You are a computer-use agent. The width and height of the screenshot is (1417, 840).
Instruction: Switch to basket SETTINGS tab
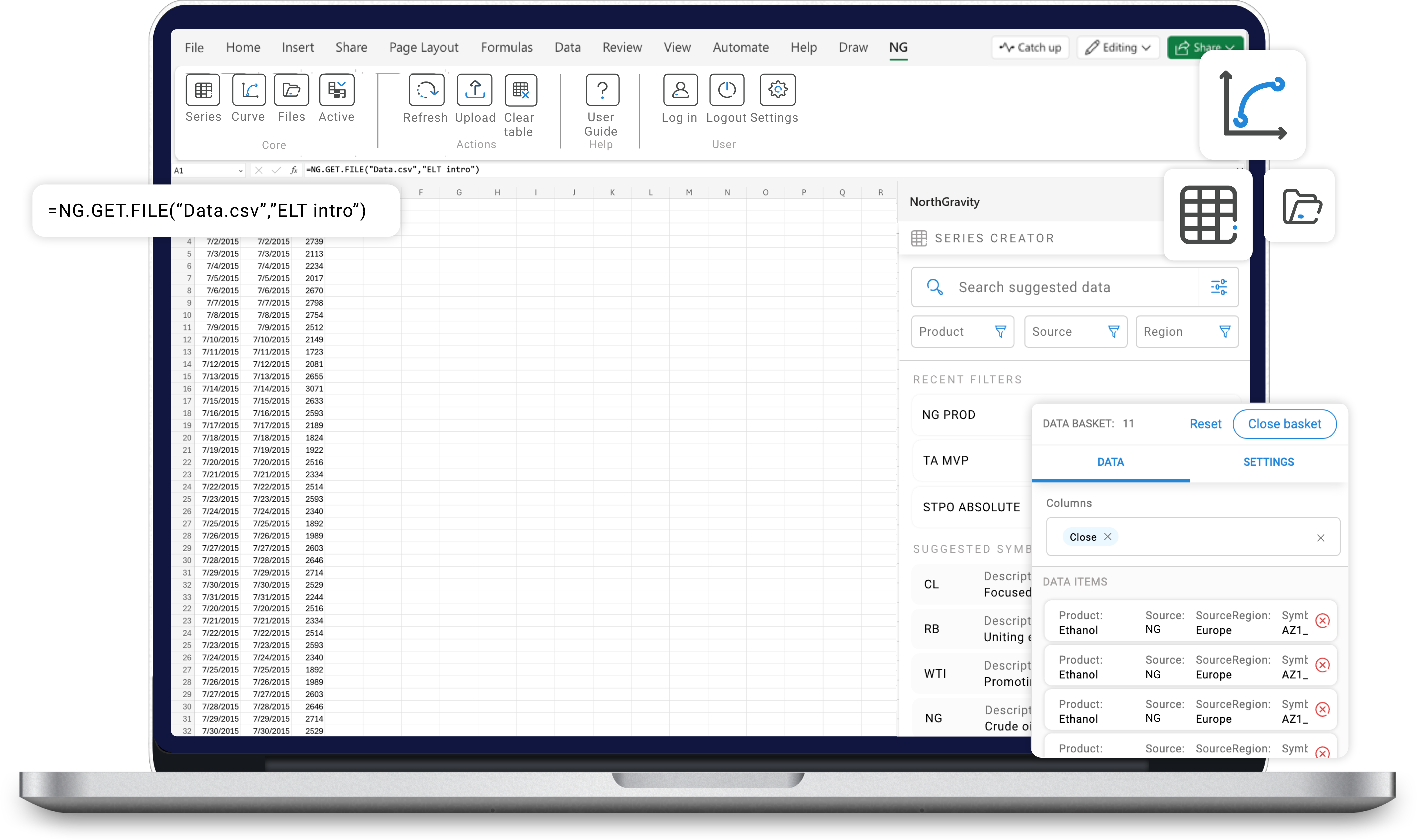[x=1268, y=462]
